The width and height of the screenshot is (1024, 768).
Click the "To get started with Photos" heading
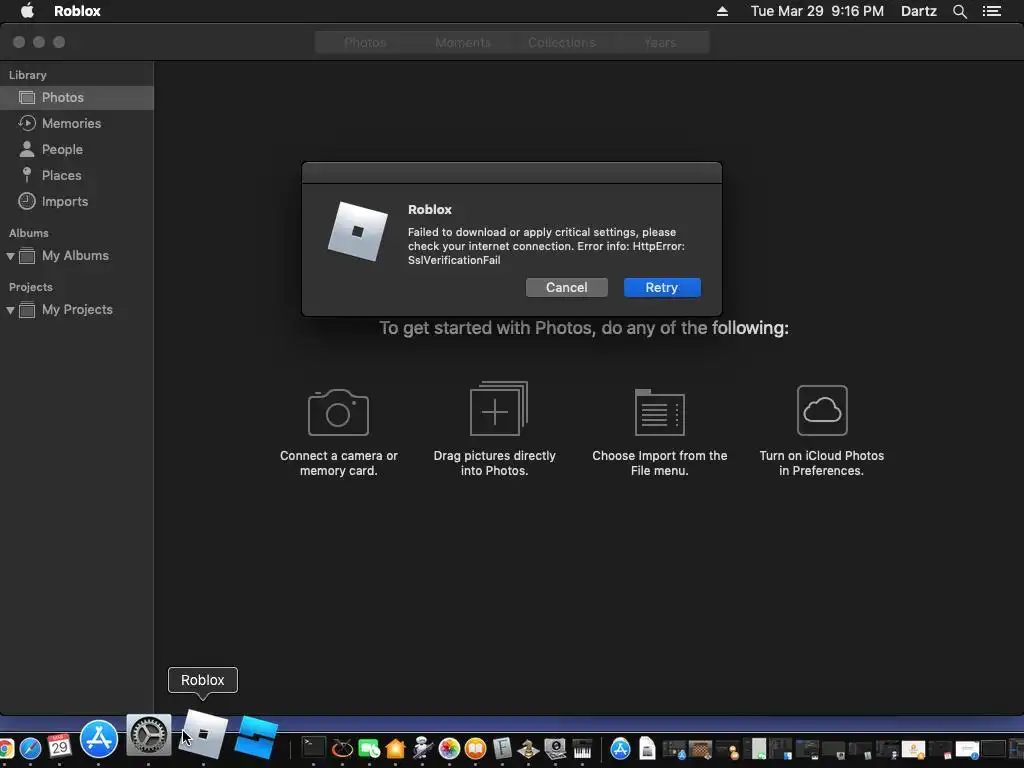[584, 328]
